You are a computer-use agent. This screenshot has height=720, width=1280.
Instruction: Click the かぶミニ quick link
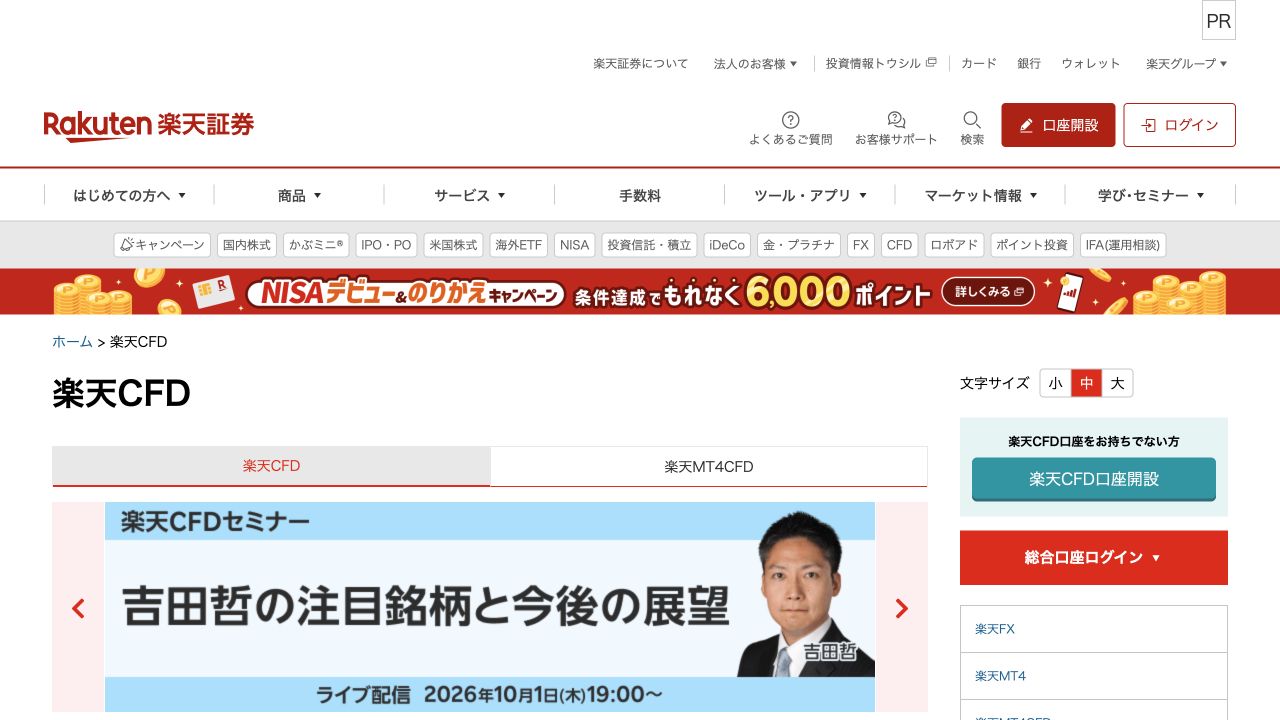(x=316, y=245)
